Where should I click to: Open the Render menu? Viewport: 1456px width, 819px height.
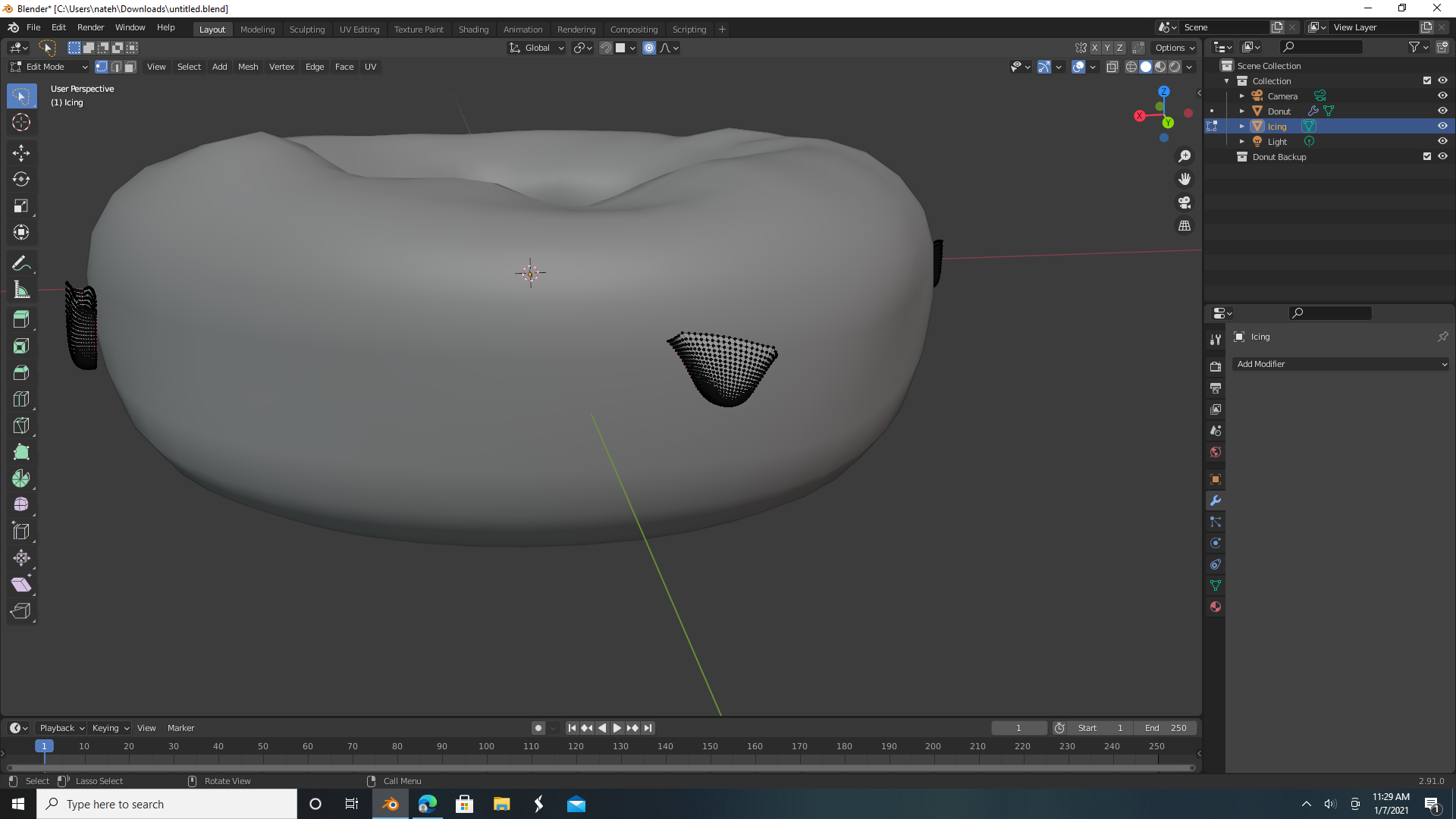[91, 27]
